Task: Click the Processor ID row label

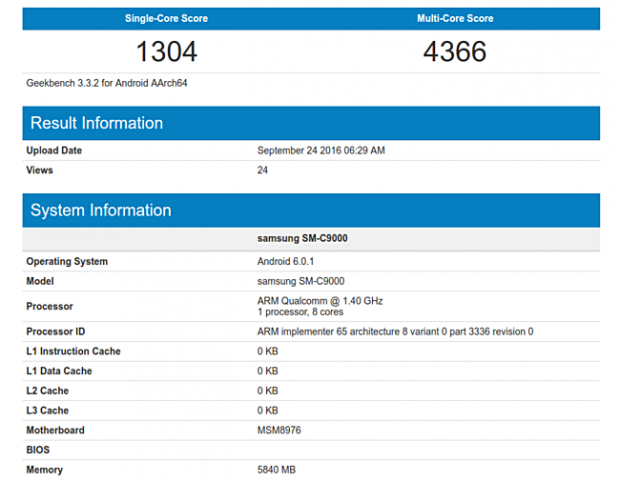Action: 58,331
